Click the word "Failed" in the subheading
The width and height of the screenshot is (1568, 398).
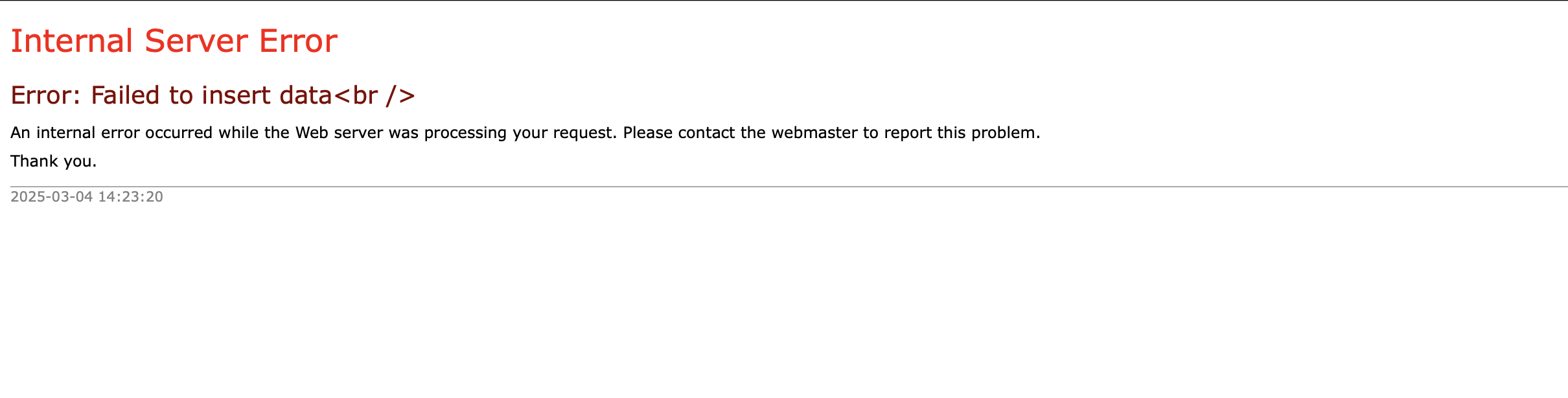tap(126, 96)
